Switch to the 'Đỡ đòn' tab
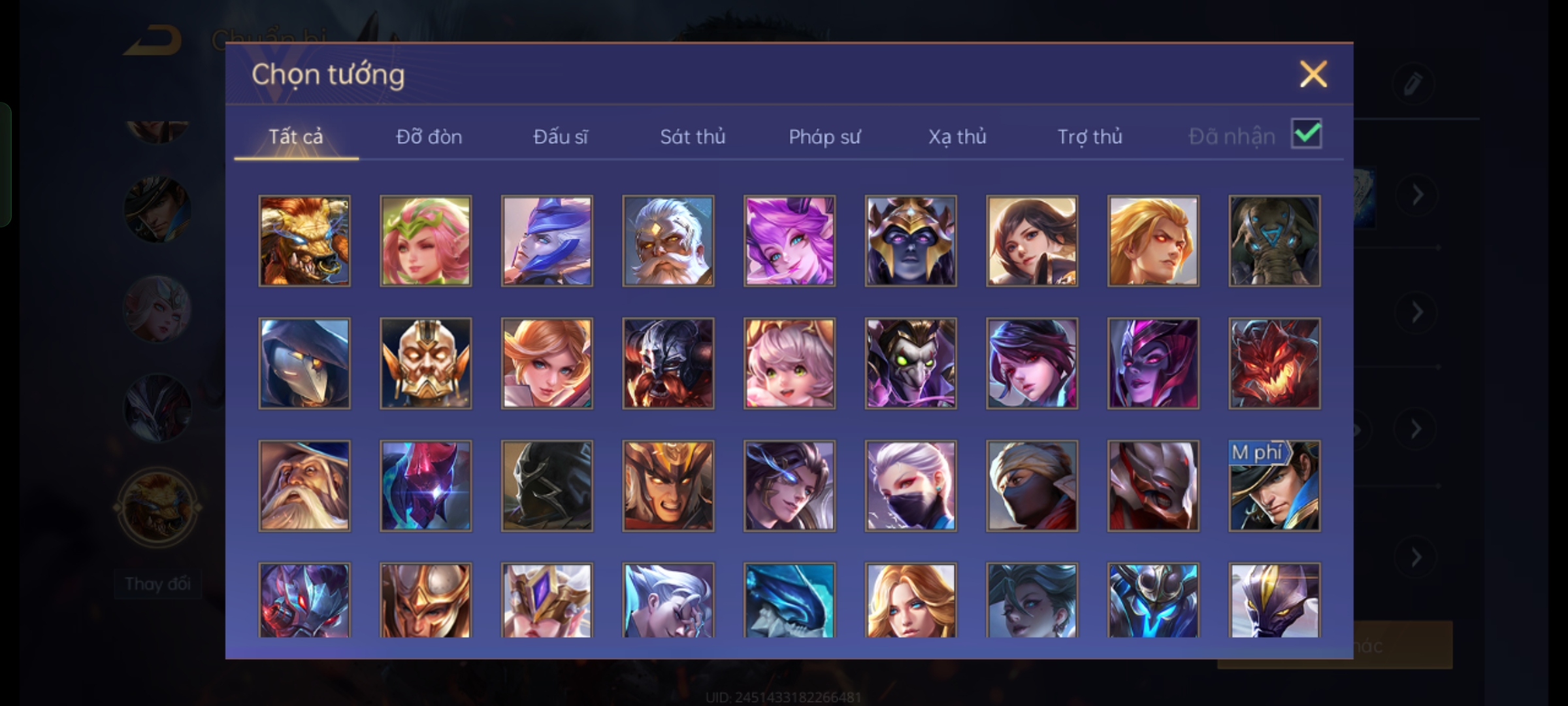This screenshot has height=706, width=1568. (x=429, y=137)
